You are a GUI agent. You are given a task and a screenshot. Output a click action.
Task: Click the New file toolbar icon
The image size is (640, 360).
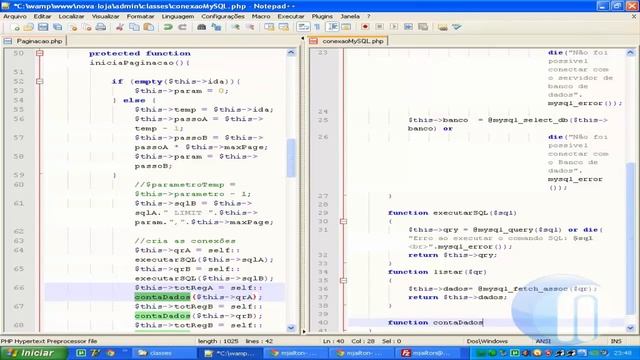[x=16, y=27]
